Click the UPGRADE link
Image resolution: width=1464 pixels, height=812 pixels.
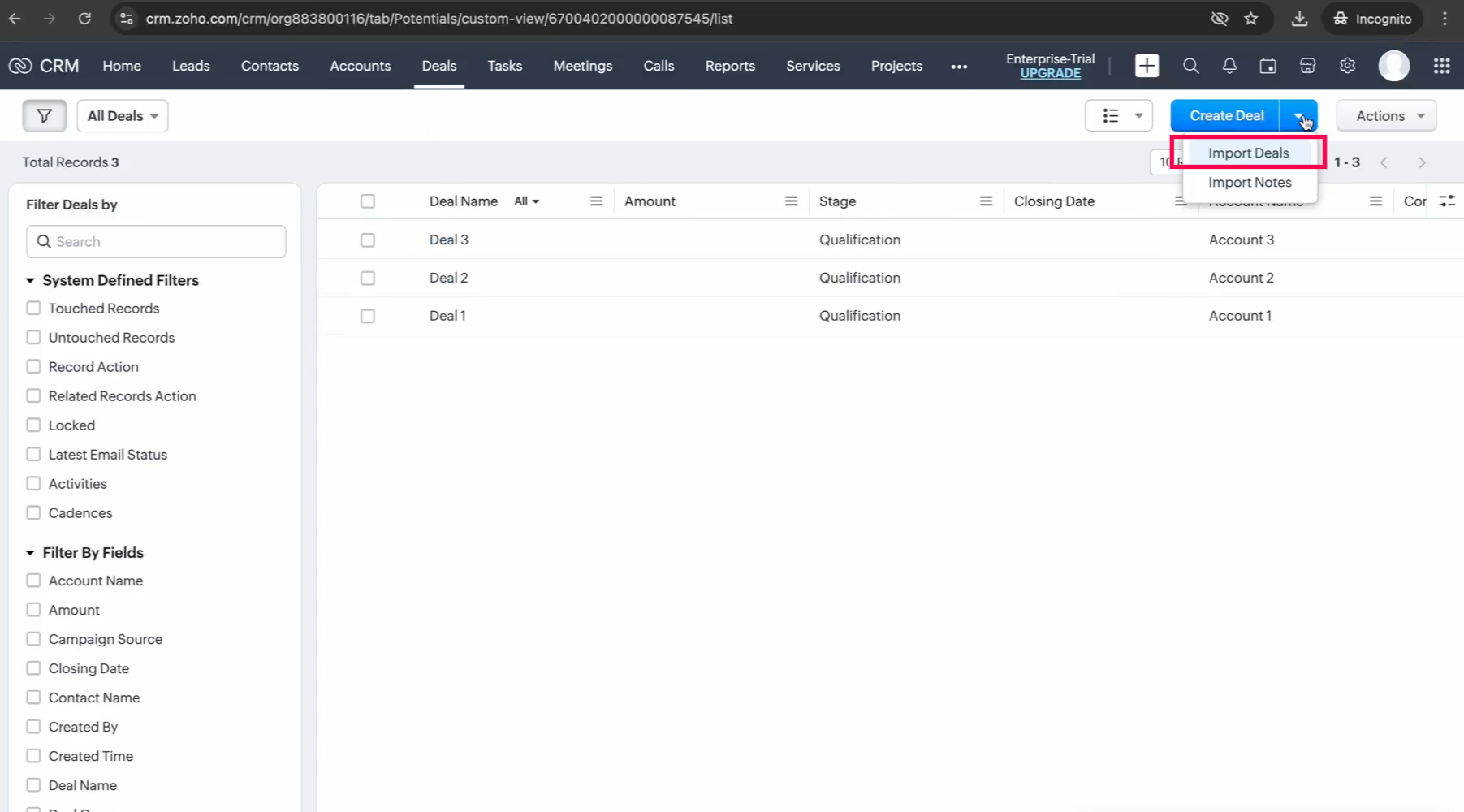(x=1050, y=73)
